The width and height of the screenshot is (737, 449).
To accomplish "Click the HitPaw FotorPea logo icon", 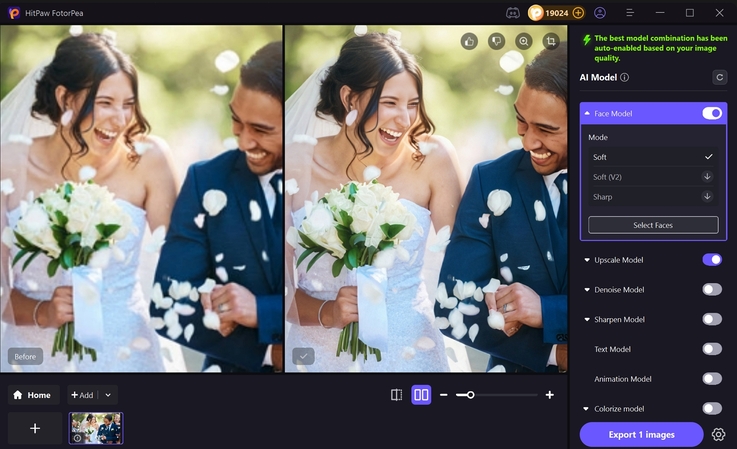I will tap(14, 13).
